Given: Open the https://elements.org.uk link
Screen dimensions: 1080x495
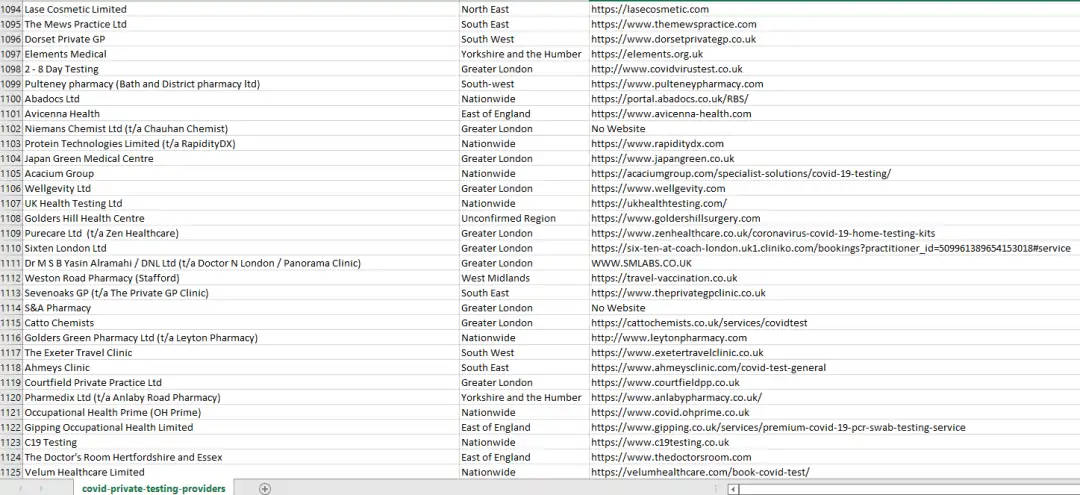Looking at the screenshot, I should [x=647, y=54].
